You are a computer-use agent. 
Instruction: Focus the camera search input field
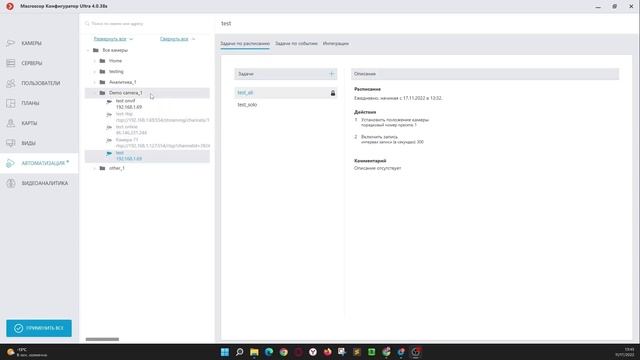pos(147,24)
